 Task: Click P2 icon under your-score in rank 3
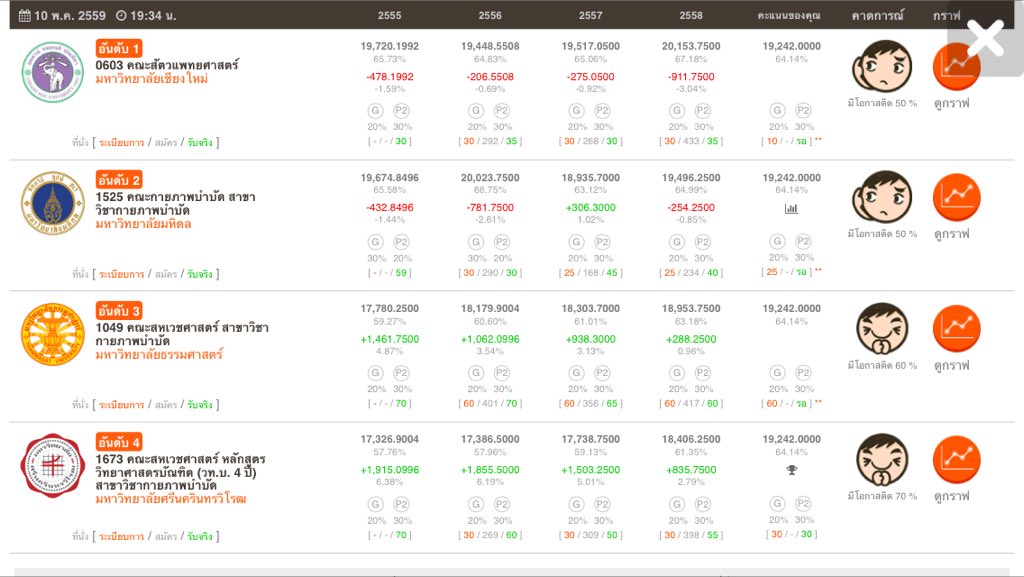(803, 373)
